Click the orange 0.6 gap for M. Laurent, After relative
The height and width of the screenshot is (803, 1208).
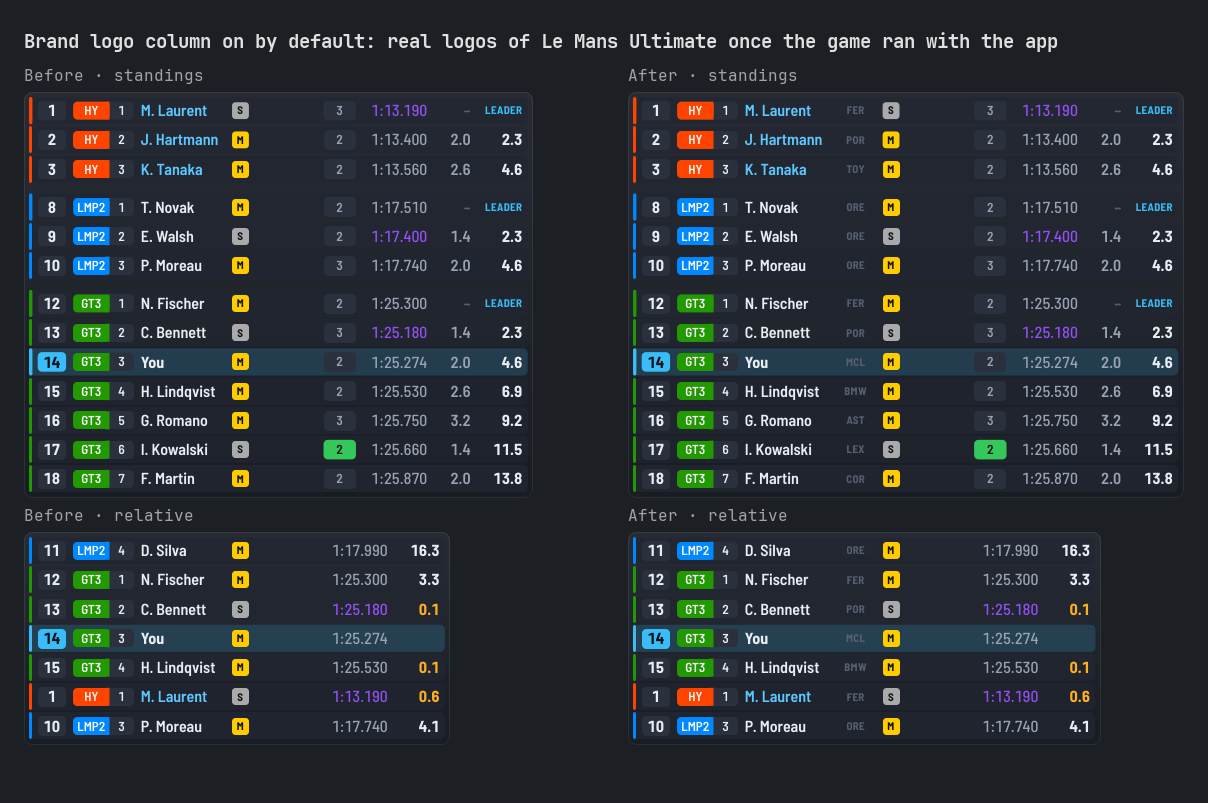pyautogui.click(x=1080, y=697)
